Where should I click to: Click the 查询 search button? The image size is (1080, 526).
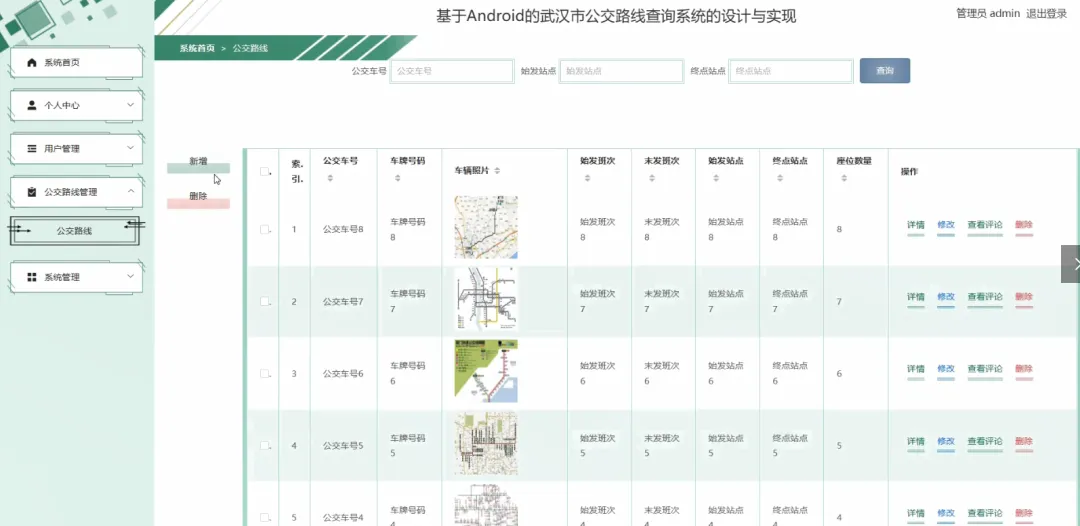[x=884, y=71]
